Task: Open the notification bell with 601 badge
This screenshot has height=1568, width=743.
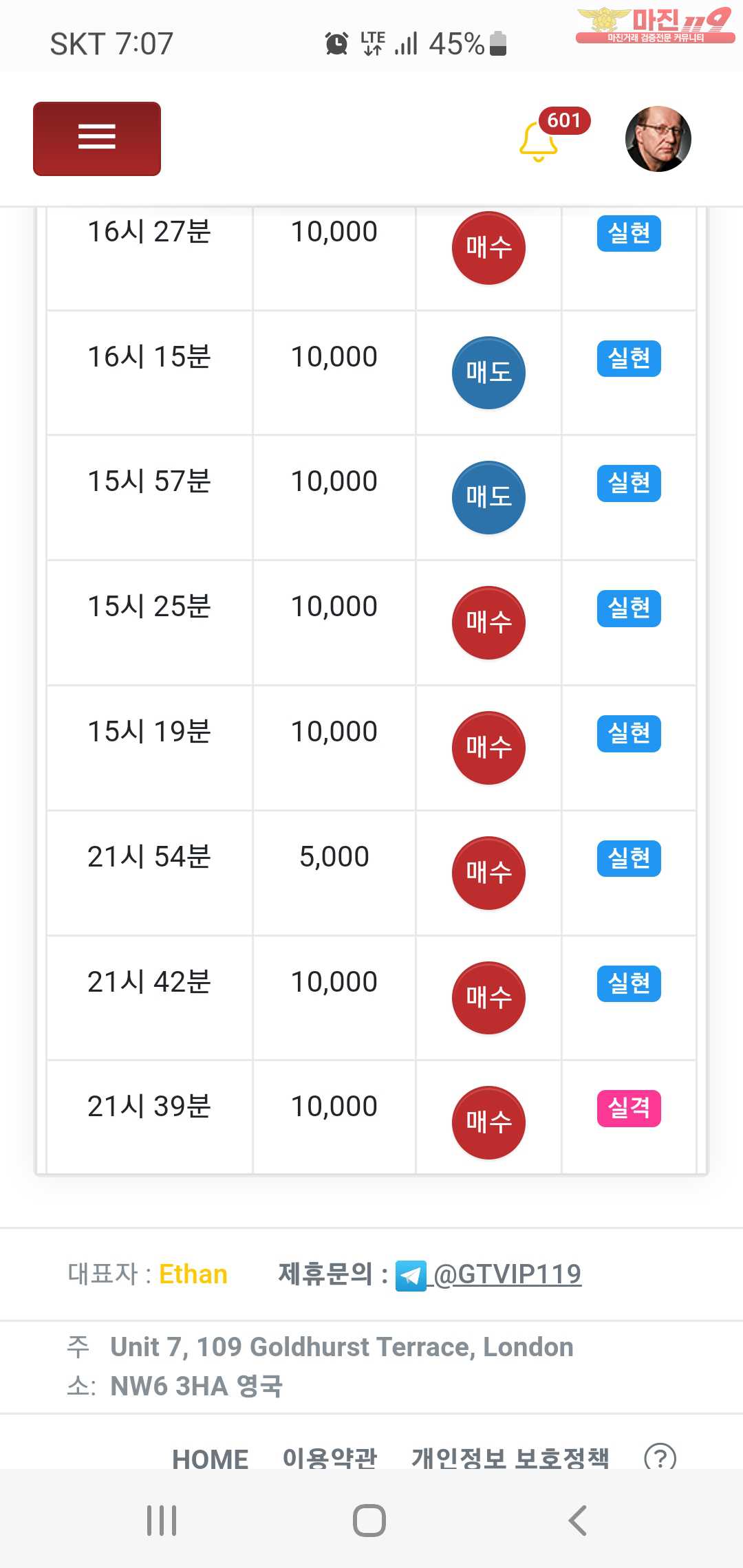Action: click(539, 141)
